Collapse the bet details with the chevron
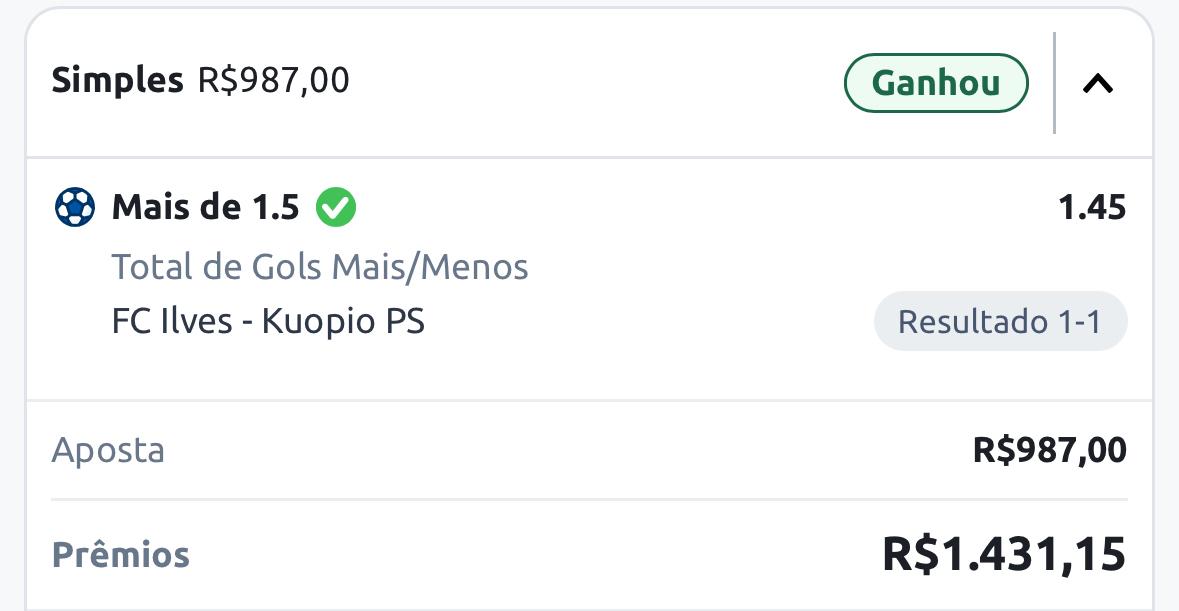 [1098, 83]
